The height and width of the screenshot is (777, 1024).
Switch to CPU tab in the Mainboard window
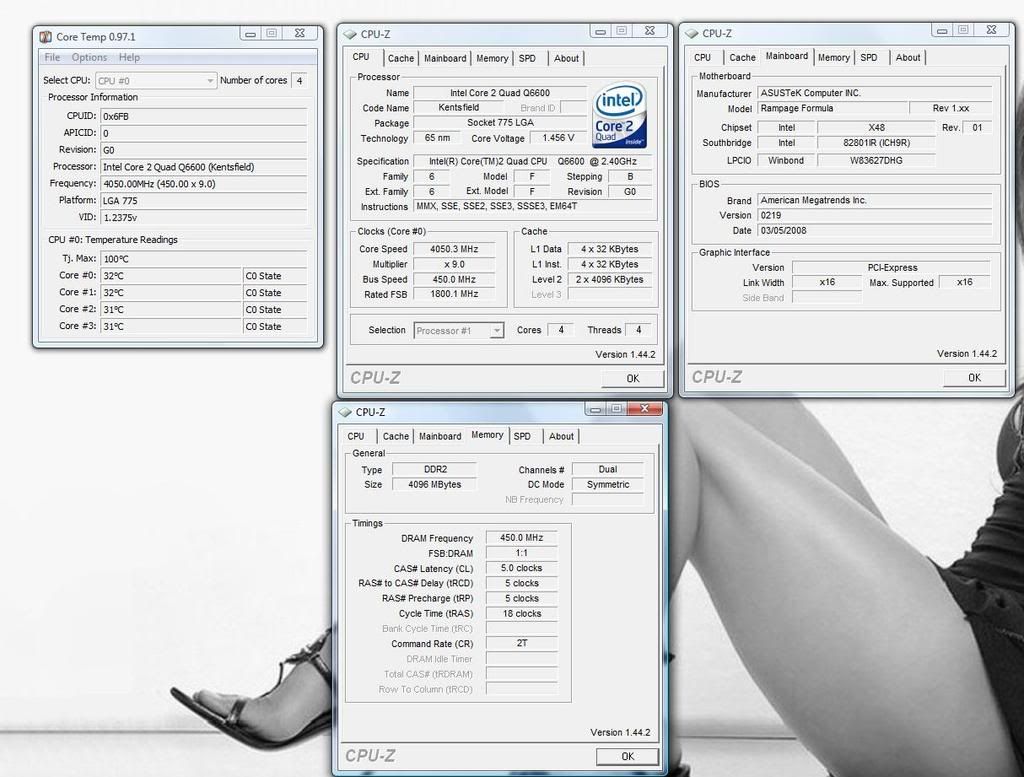pyautogui.click(x=702, y=57)
